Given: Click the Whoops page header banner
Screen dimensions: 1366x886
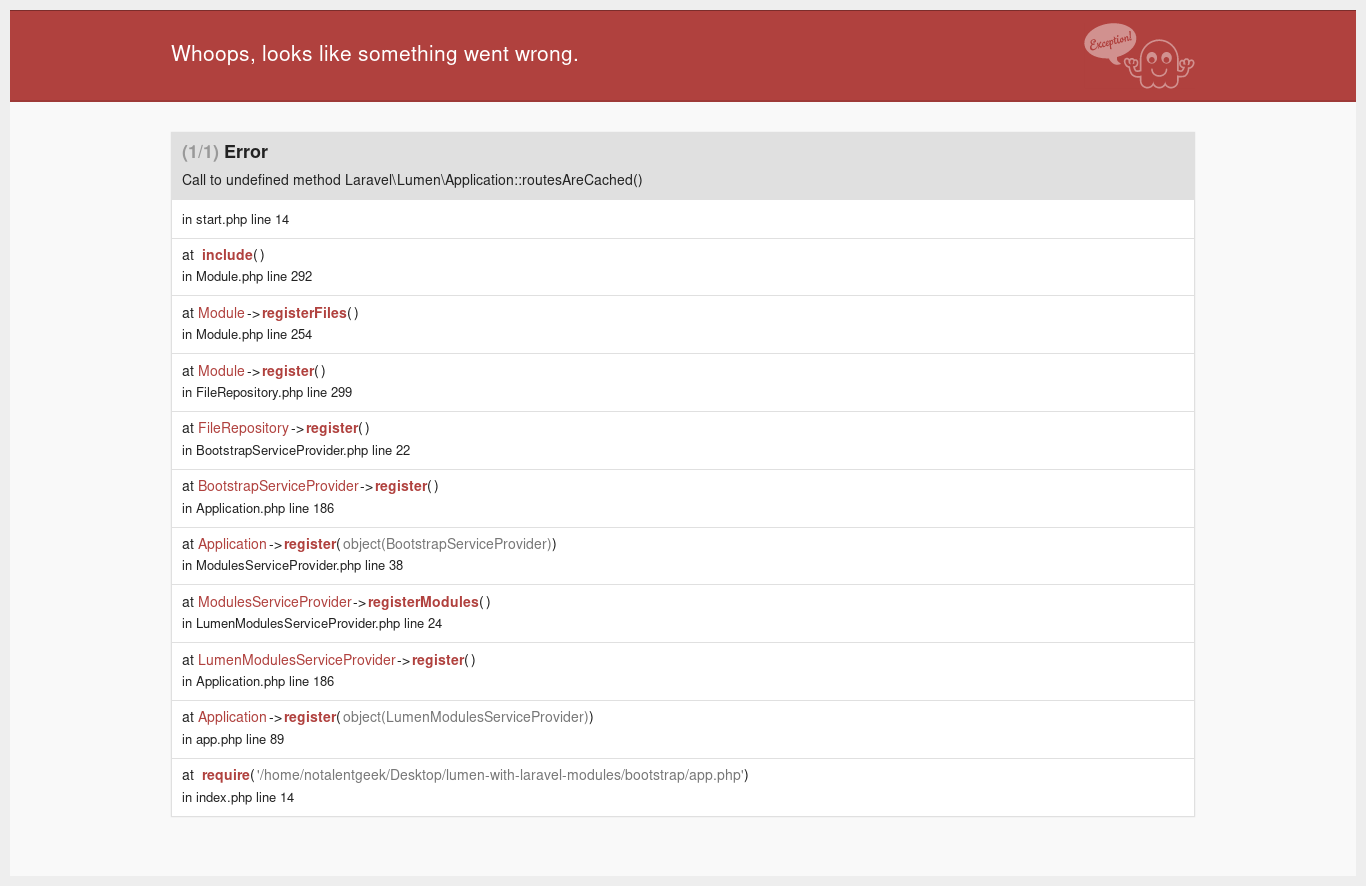Looking at the screenshot, I should pos(374,54).
